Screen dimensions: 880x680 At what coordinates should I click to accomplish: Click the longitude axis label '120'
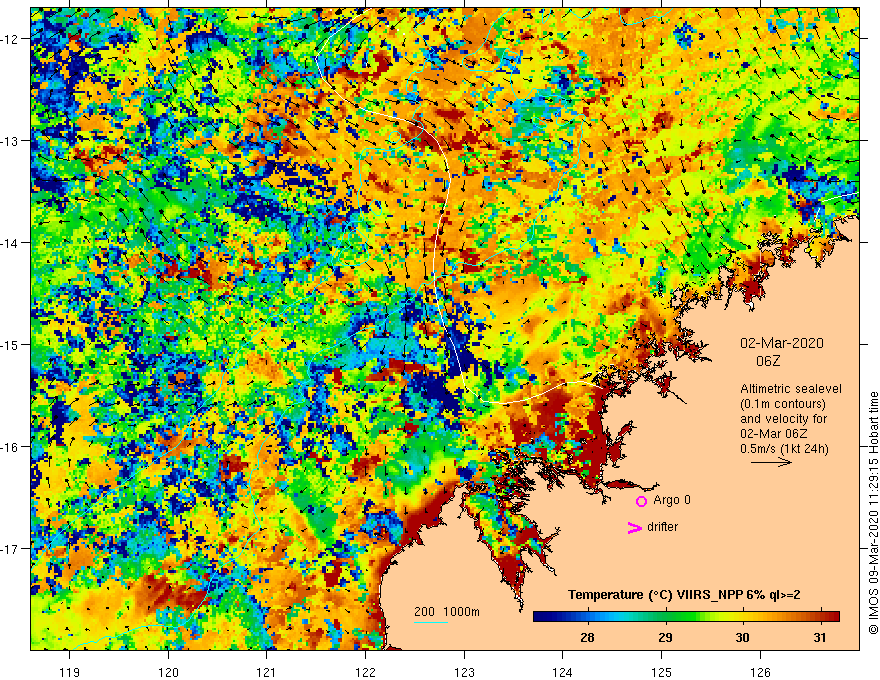pyautogui.click(x=168, y=672)
